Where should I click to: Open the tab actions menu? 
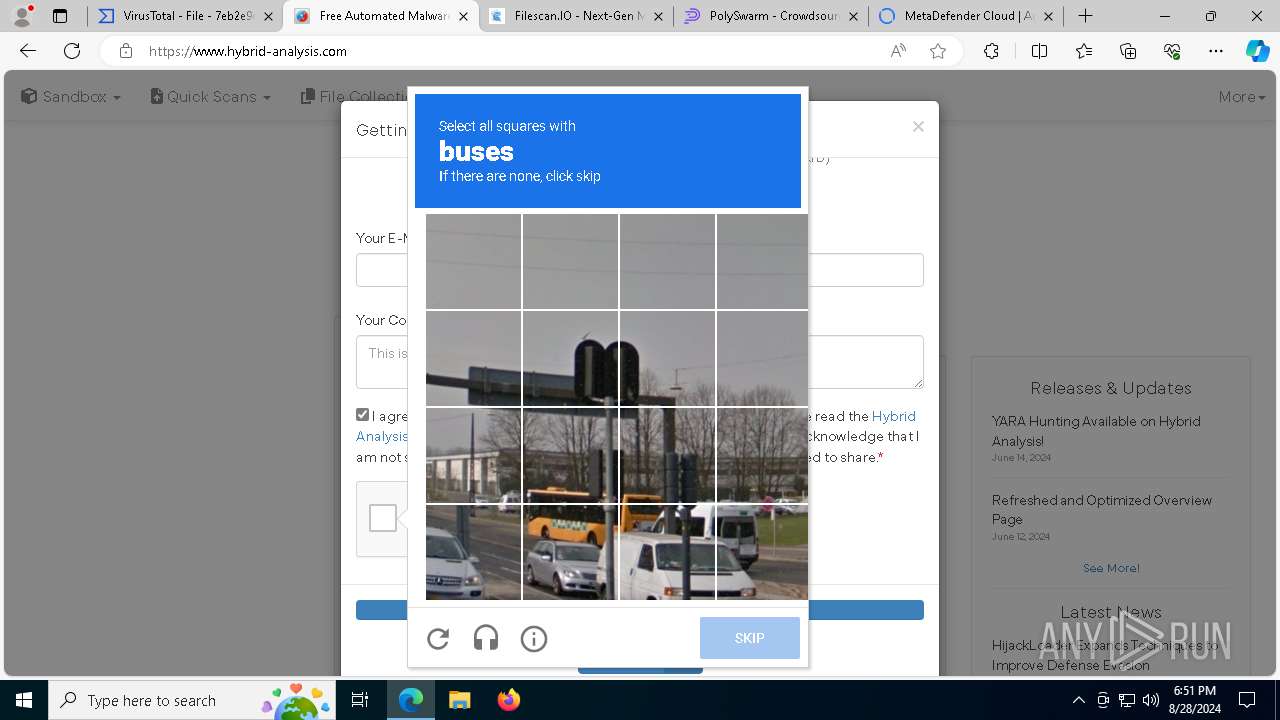pyautogui.click(x=60, y=16)
